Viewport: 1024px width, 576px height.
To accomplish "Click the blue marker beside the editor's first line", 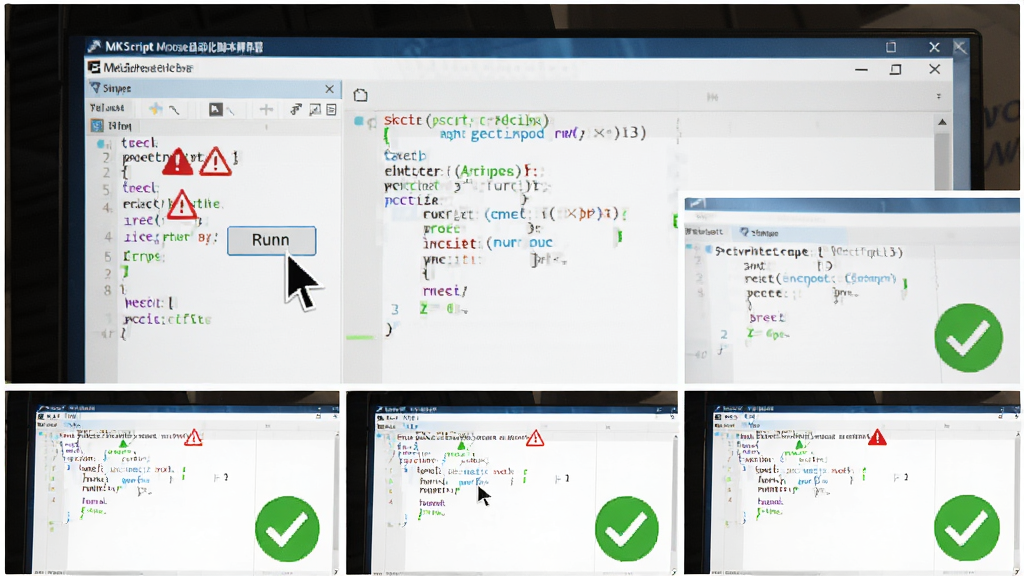I will (359, 121).
